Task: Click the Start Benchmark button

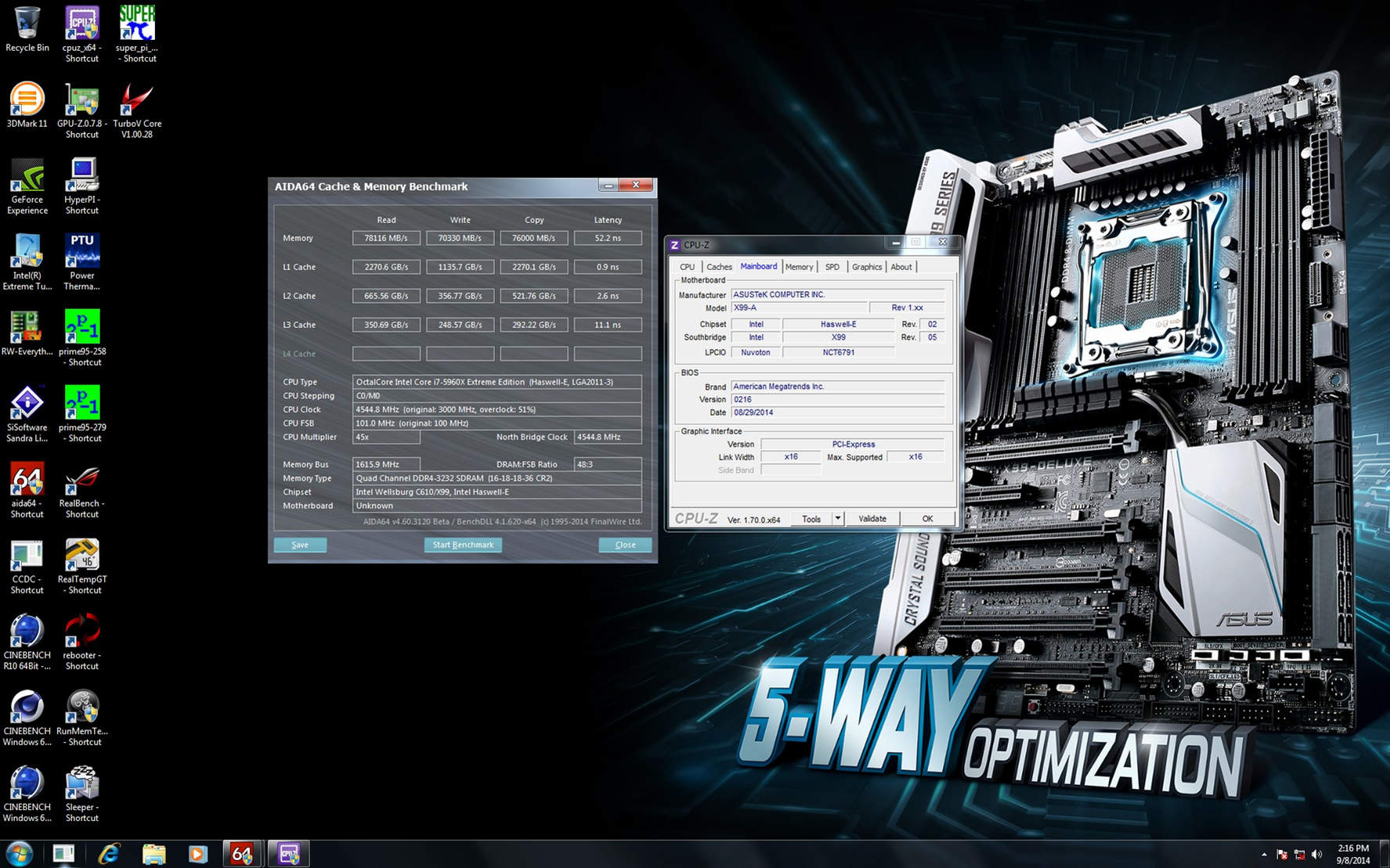Action: [463, 545]
